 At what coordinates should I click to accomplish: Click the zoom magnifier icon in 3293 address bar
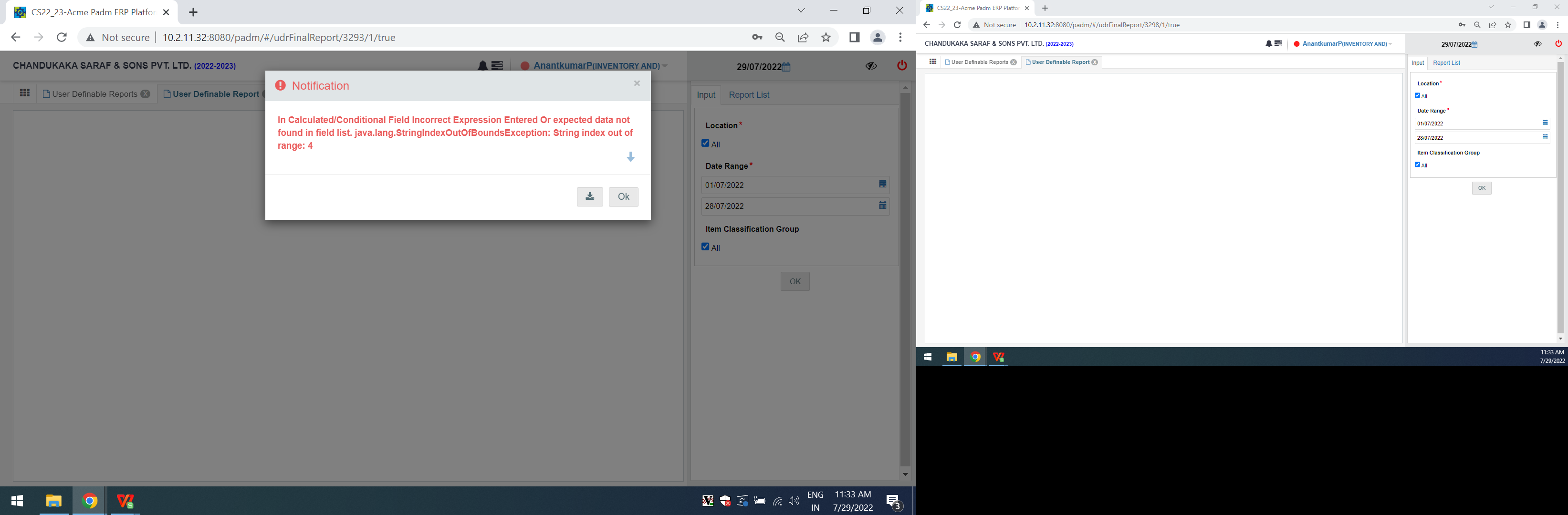(x=780, y=37)
